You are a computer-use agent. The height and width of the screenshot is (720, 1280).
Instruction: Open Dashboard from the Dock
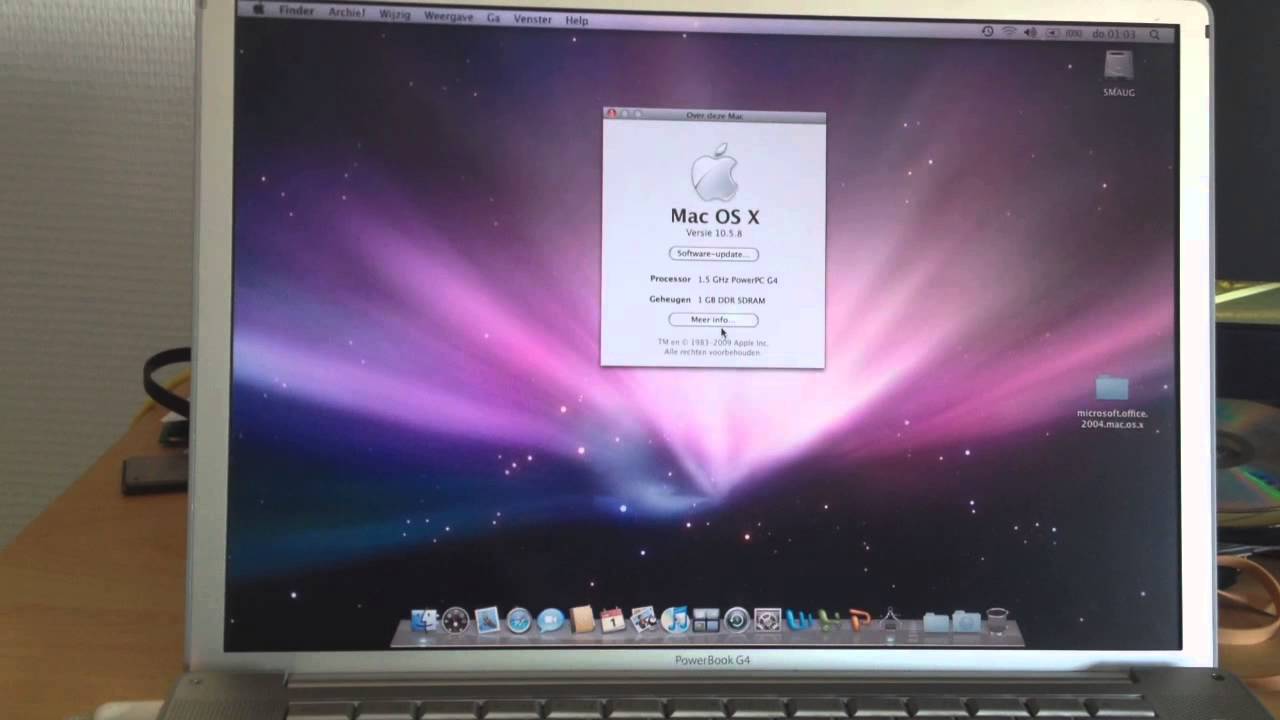455,621
